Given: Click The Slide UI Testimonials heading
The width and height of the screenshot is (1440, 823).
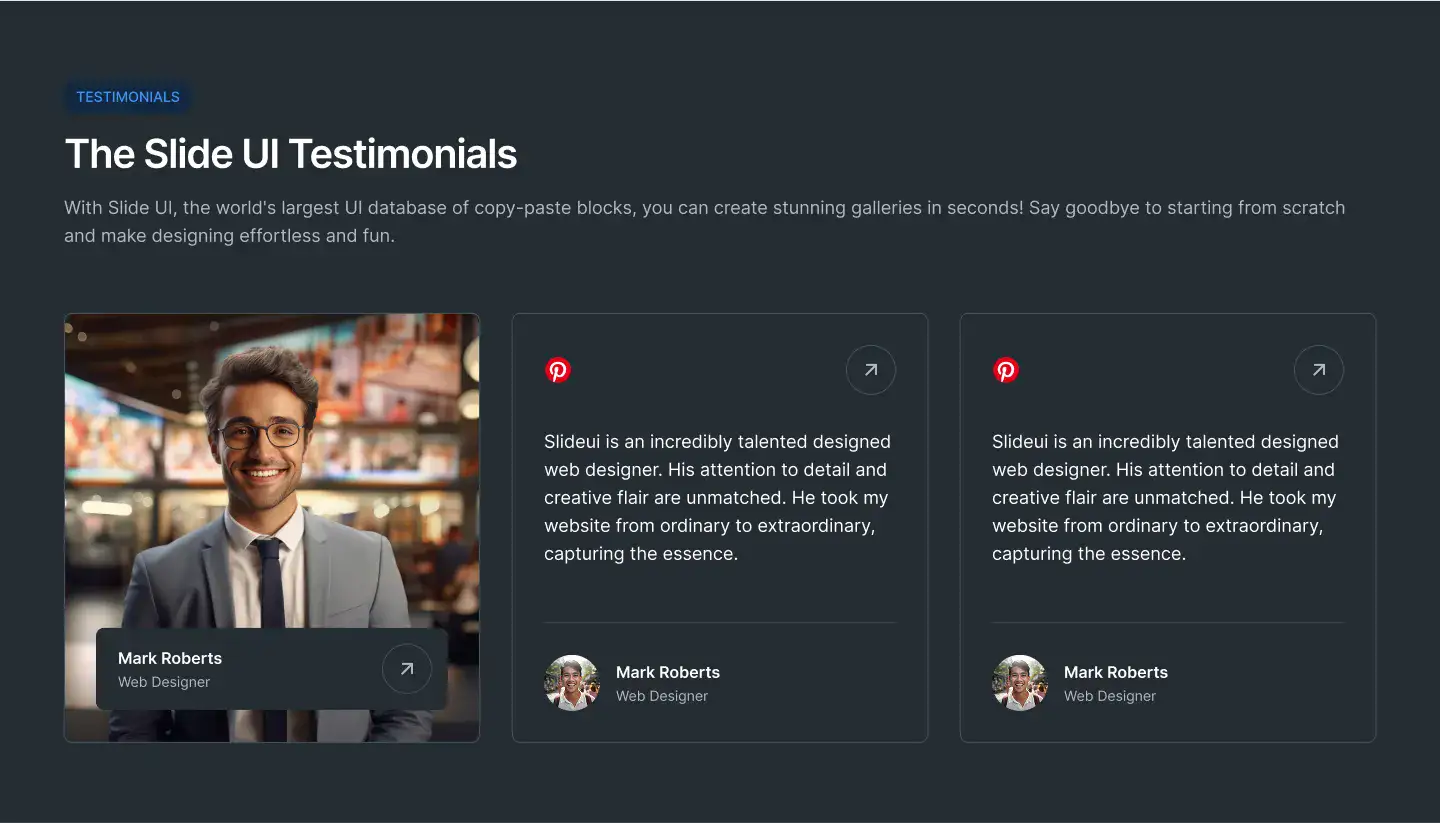Looking at the screenshot, I should coord(291,154).
